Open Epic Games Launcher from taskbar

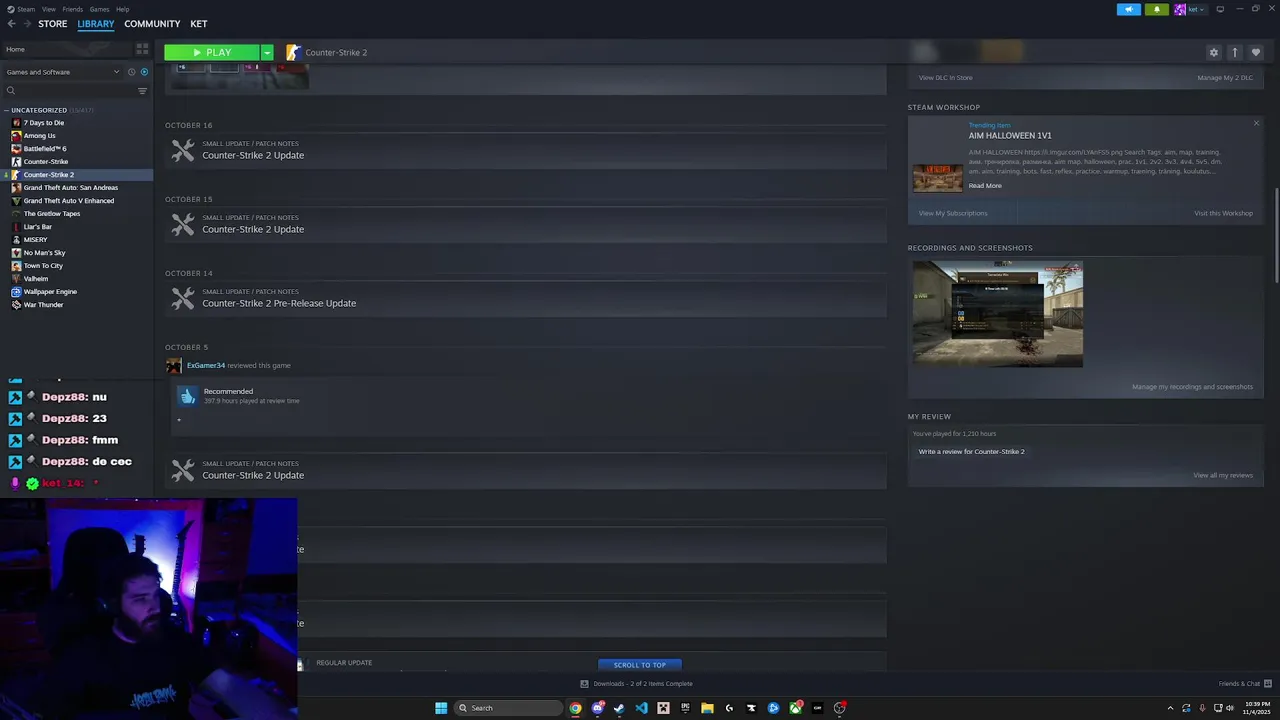(x=685, y=708)
